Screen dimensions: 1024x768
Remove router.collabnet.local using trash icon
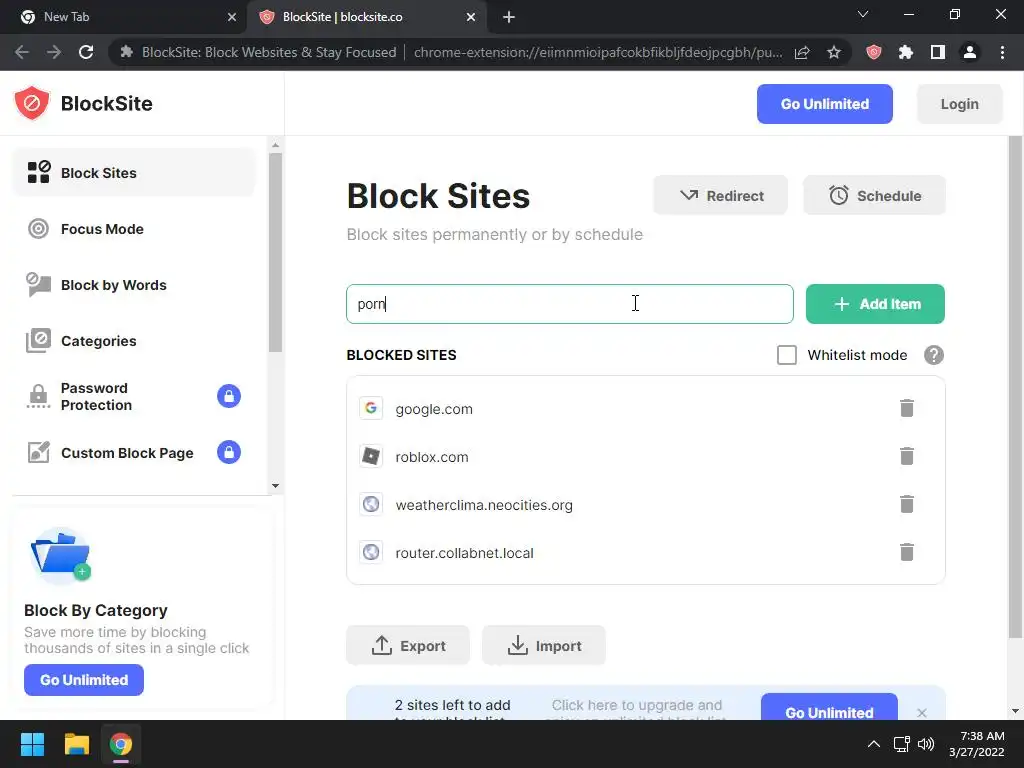[x=906, y=552]
